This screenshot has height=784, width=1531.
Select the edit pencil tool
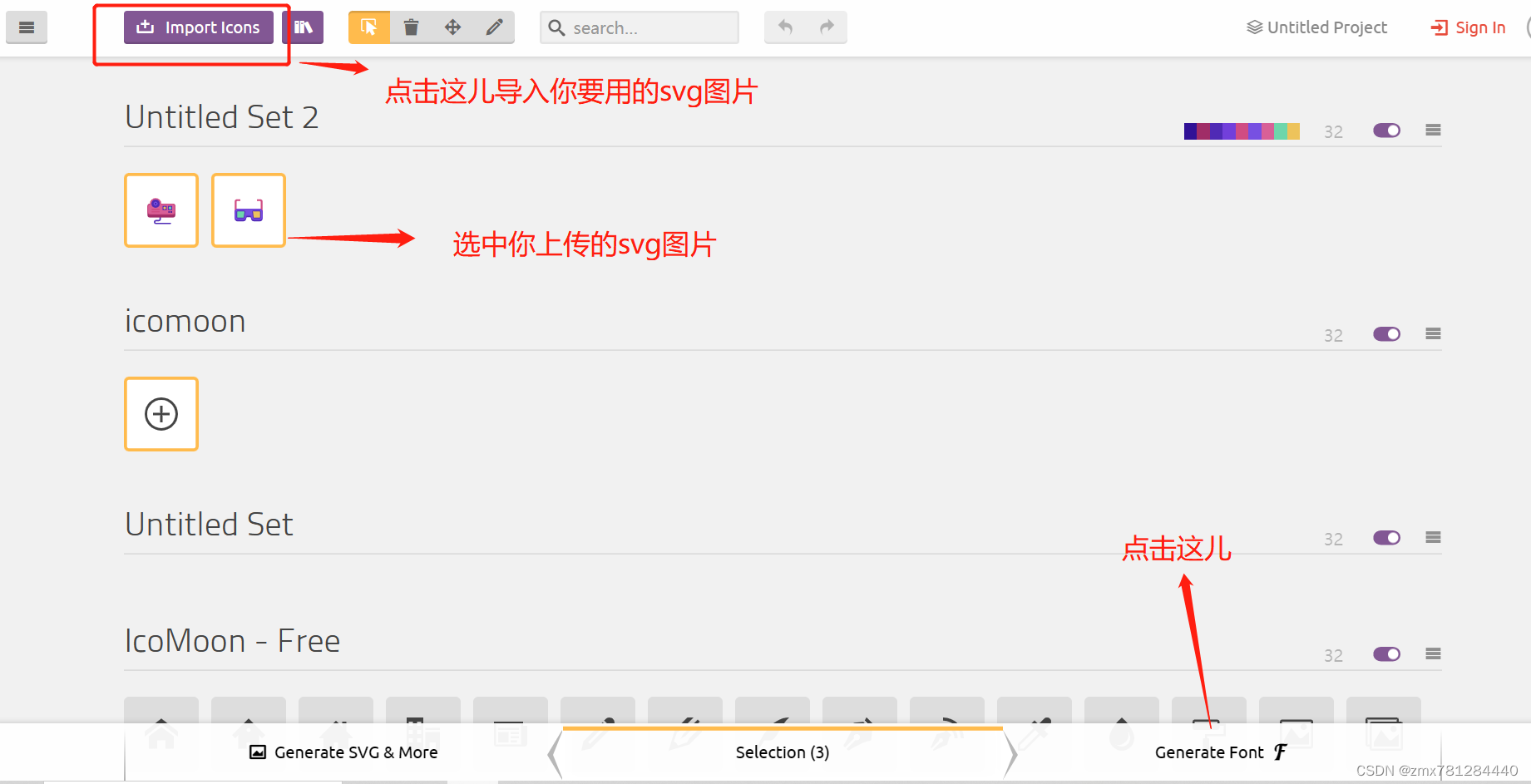(494, 27)
